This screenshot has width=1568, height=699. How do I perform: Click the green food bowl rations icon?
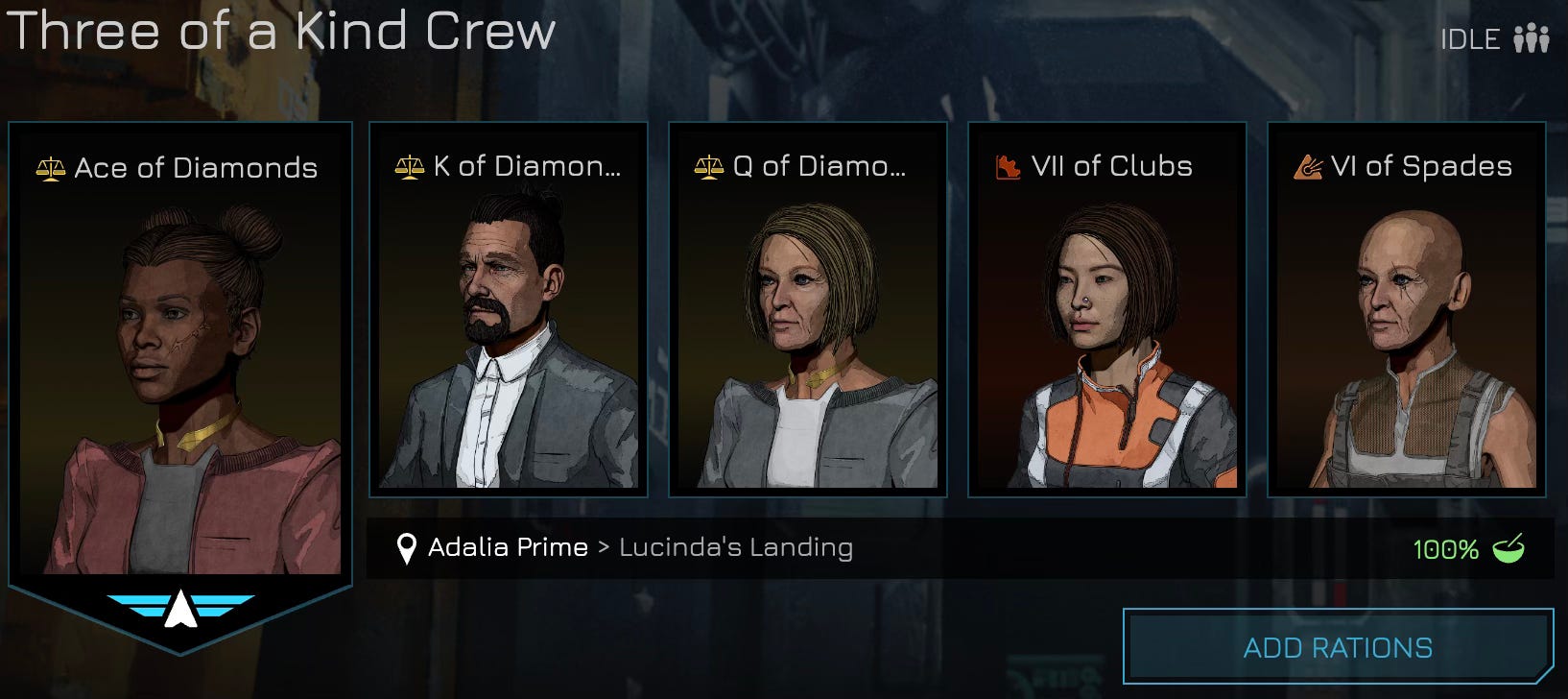click(x=1509, y=549)
